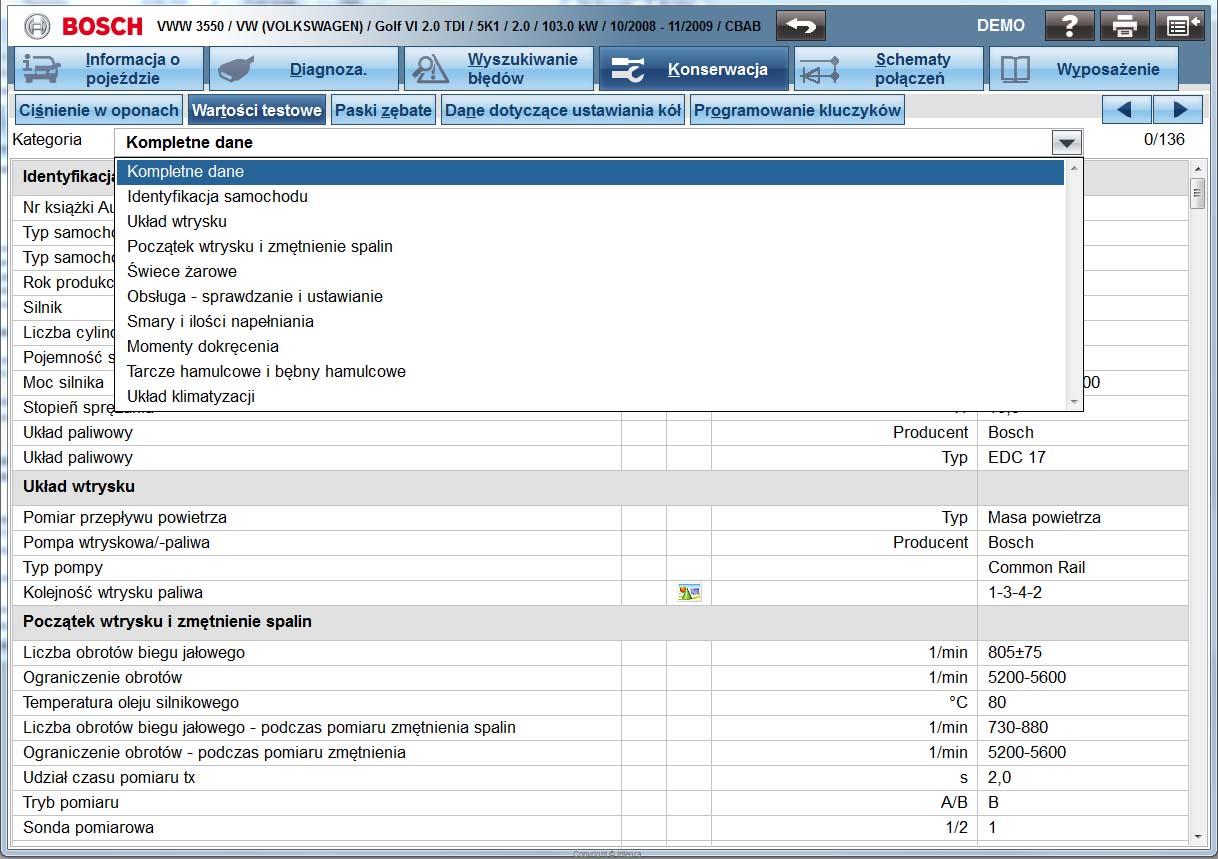Click the Pompa wtryskowa/-paliwa row label
Viewport: 1218px width, 859px height.
point(116,542)
